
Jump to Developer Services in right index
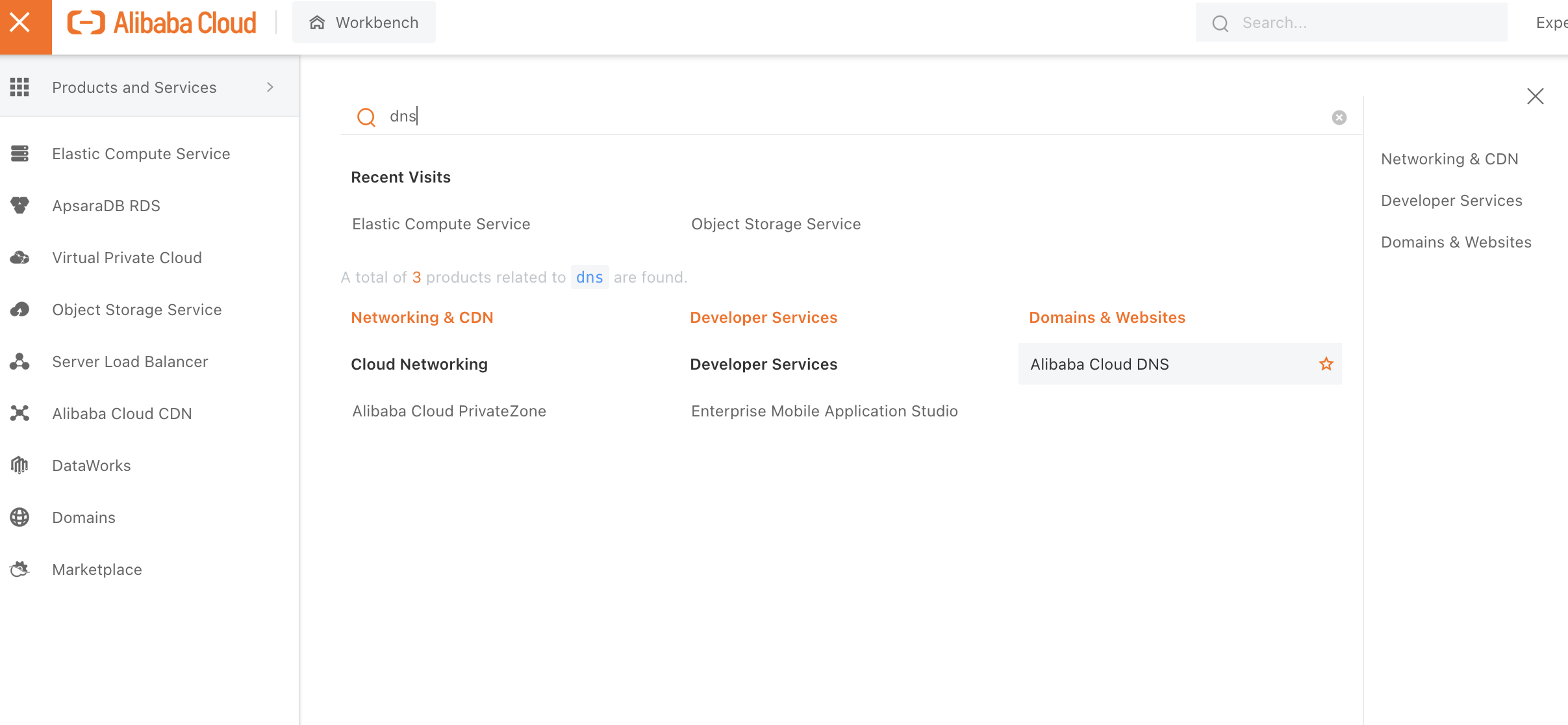click(1451, 201)
